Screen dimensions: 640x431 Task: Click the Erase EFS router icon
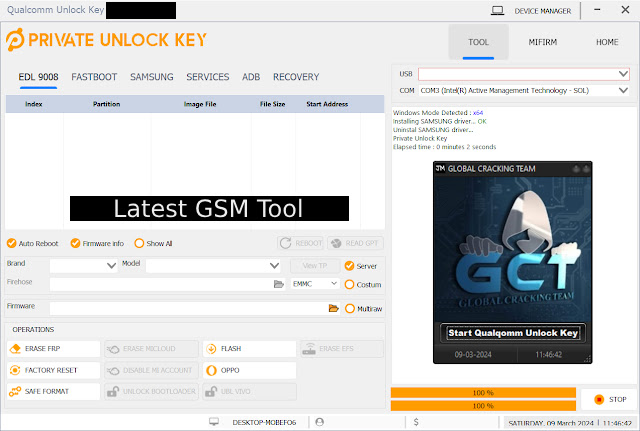[309, 349]
